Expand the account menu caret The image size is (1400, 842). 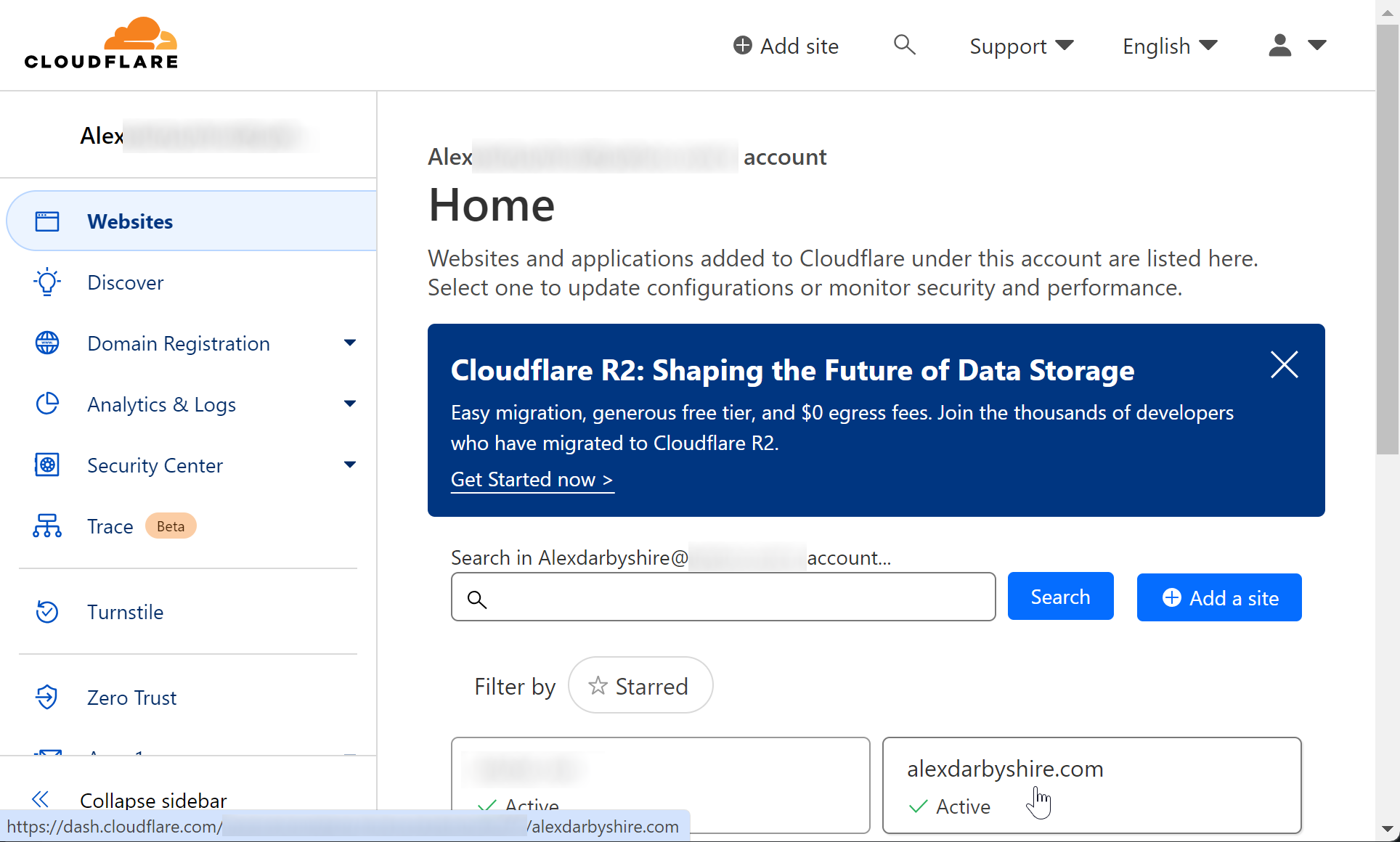[1317, 45]
